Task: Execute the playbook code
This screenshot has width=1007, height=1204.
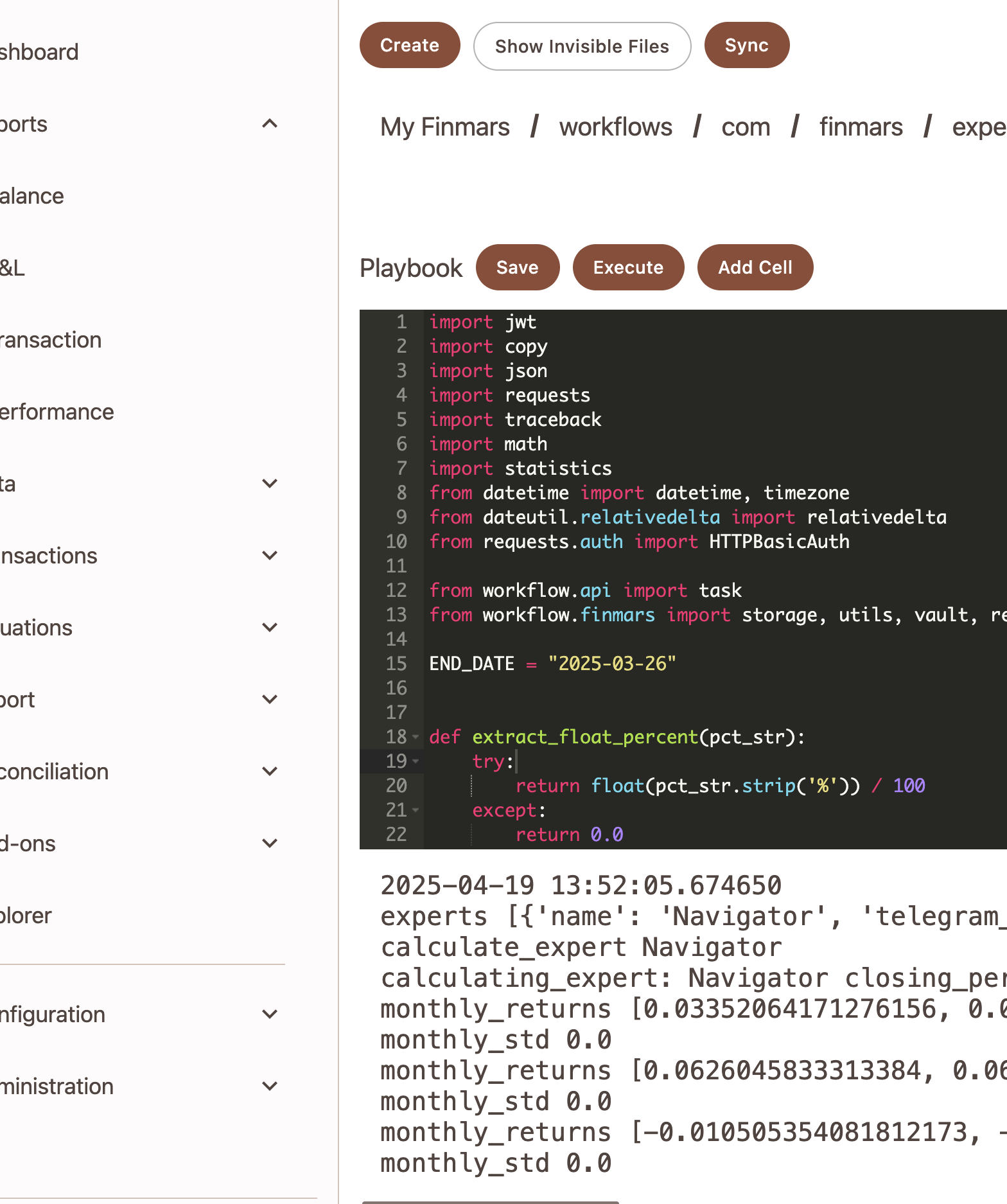Action: tap(628, 267)
